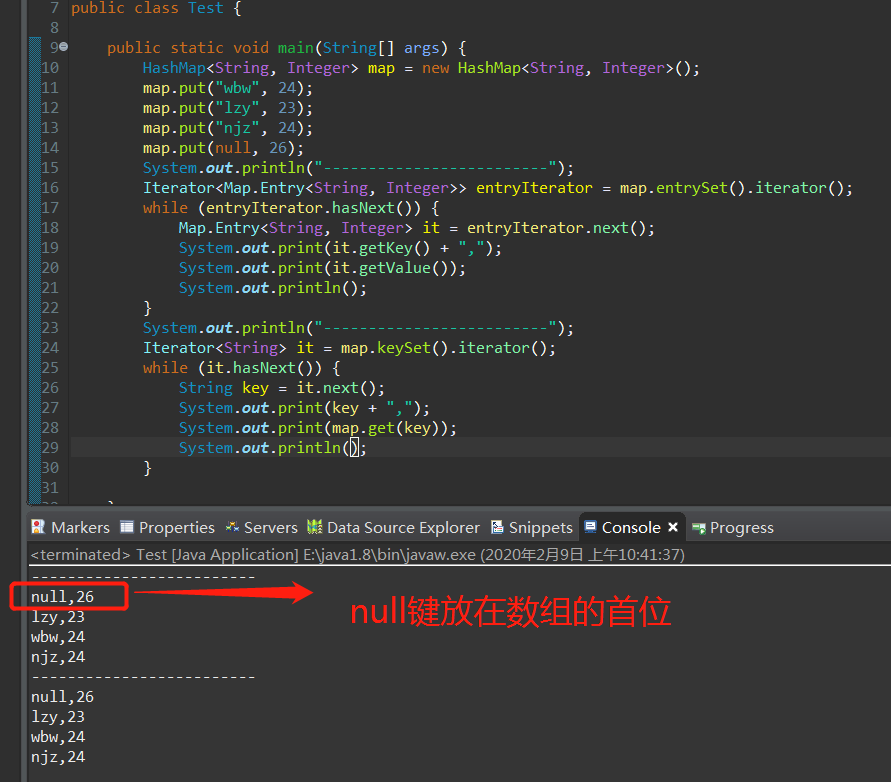Click the "main" method name
The height and width of the screenshot is (782, 891).
tap(295, 48)
